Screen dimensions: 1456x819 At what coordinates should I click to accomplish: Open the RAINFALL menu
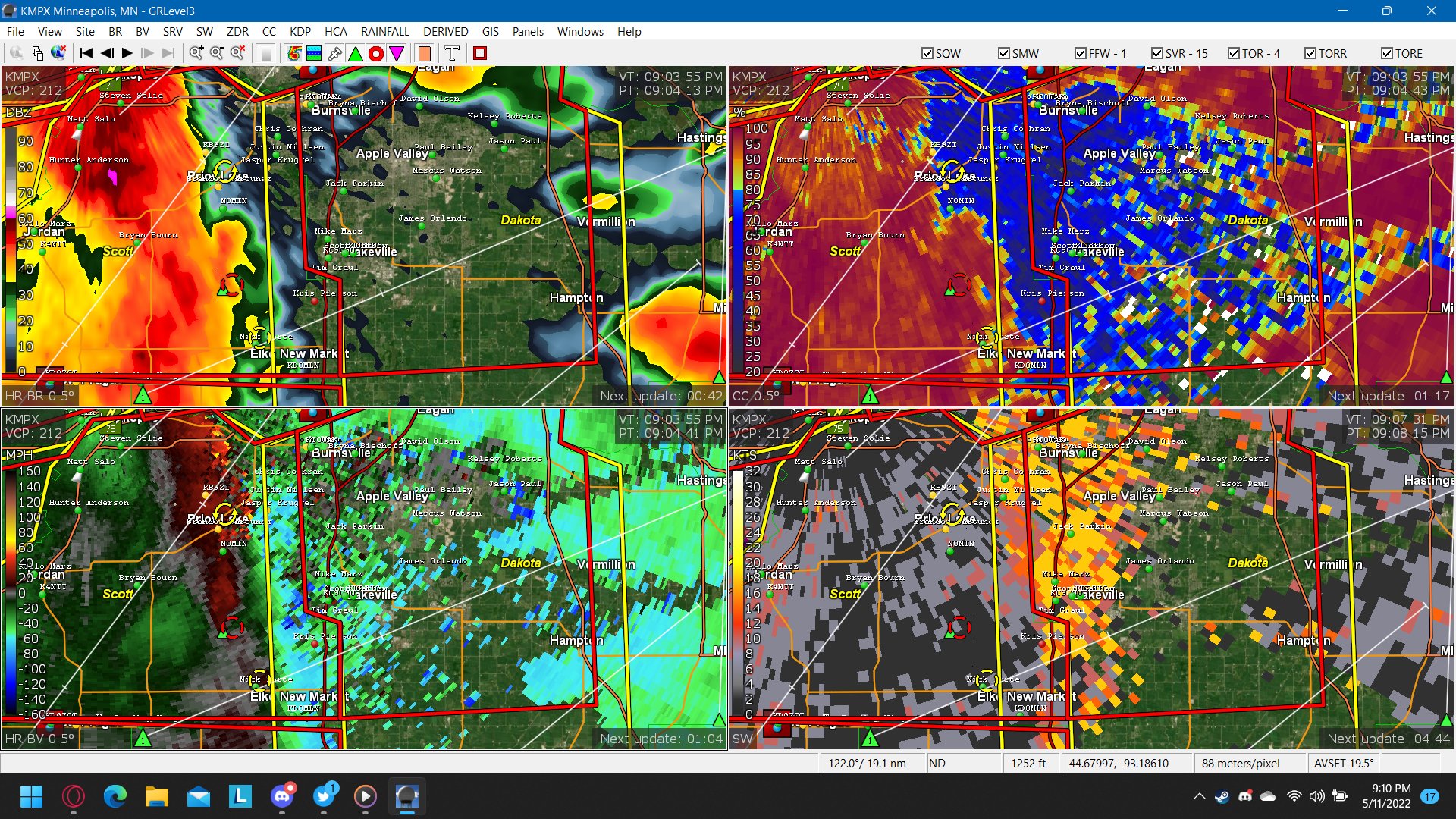tap(385, 32)
